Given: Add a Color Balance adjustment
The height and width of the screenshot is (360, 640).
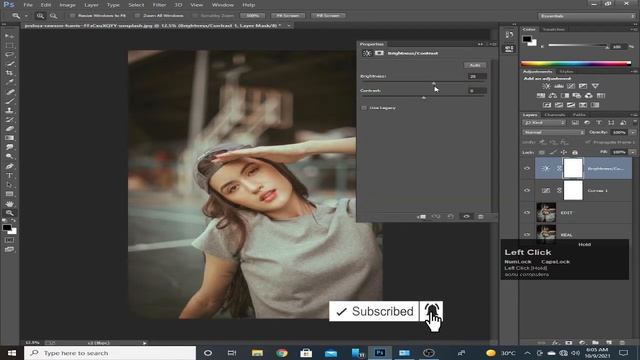Looking at the screenshot, I should coord(553,96).
